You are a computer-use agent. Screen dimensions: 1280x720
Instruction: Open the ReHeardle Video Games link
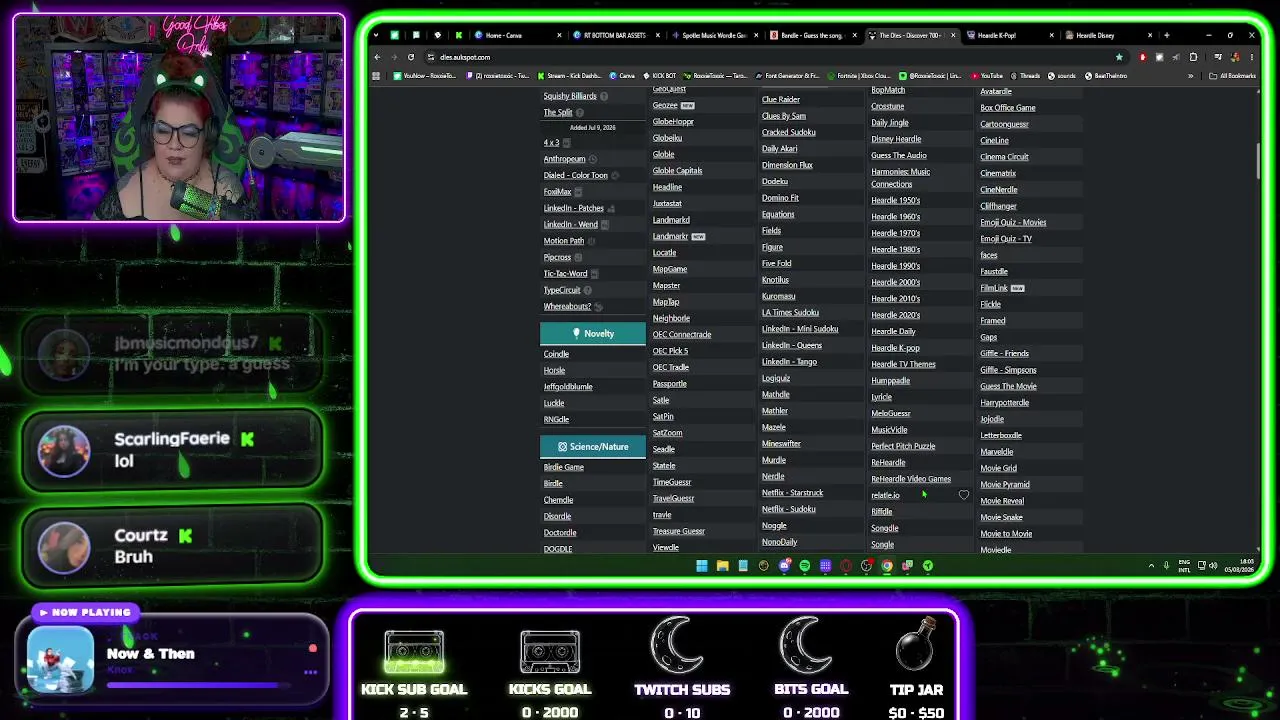coord(911,479)
